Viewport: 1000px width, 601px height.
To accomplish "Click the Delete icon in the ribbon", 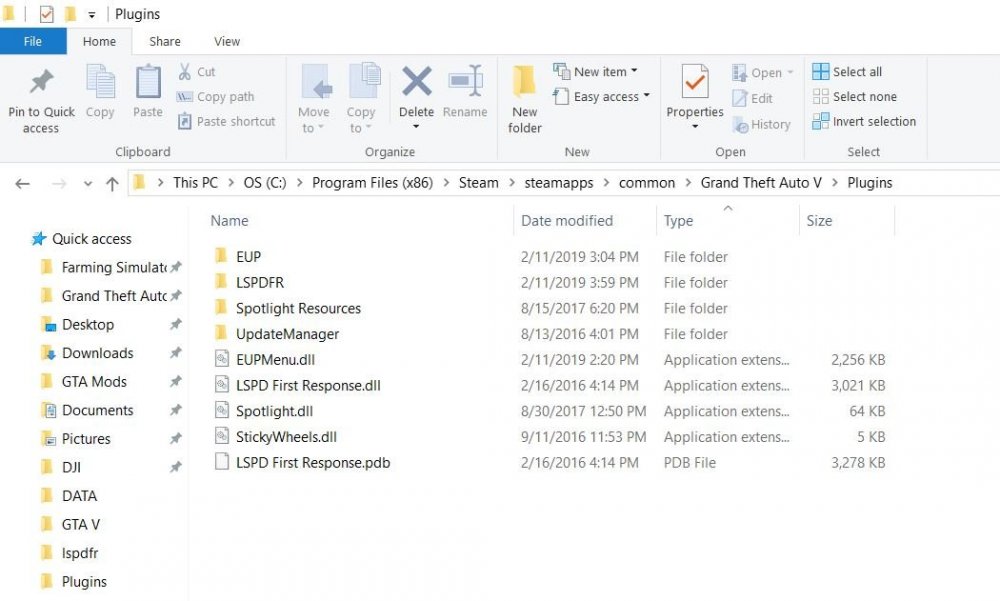I will coord(416,85).
